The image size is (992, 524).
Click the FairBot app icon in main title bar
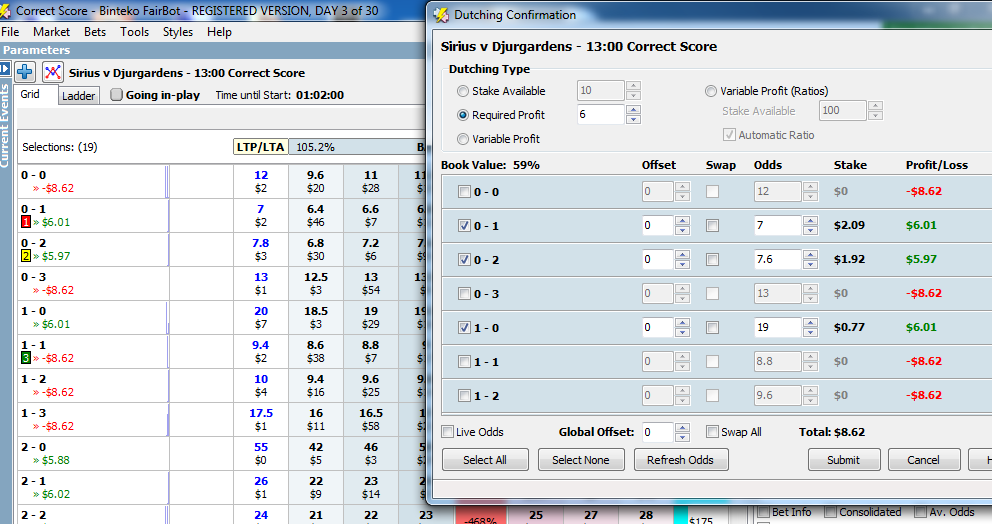6,11
